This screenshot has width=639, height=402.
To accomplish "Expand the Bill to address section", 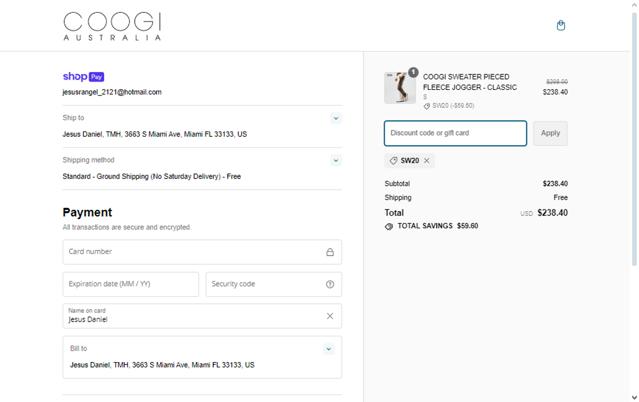I will [328, 349].
